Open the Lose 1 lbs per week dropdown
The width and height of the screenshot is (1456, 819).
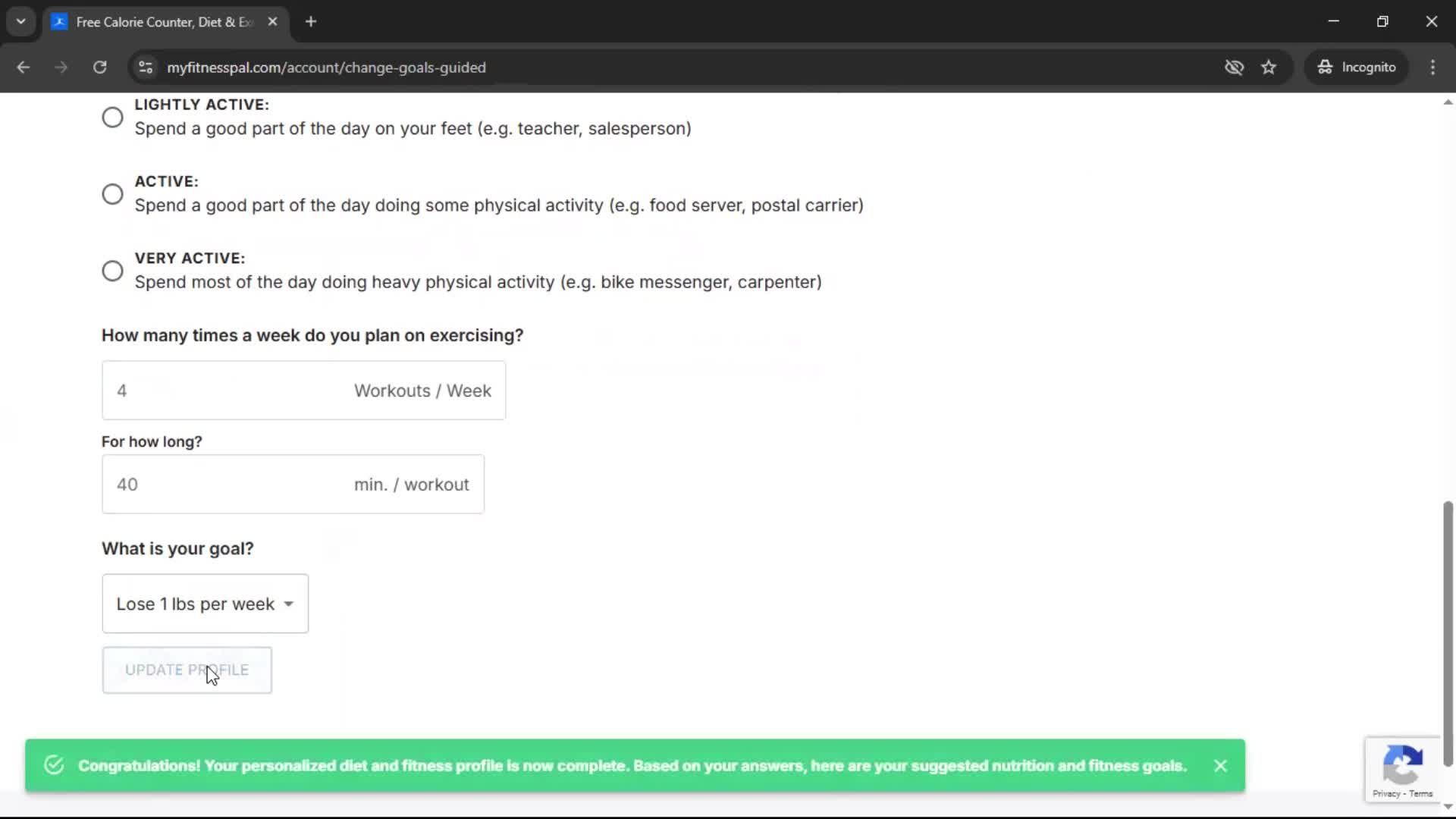pos(205,604)
